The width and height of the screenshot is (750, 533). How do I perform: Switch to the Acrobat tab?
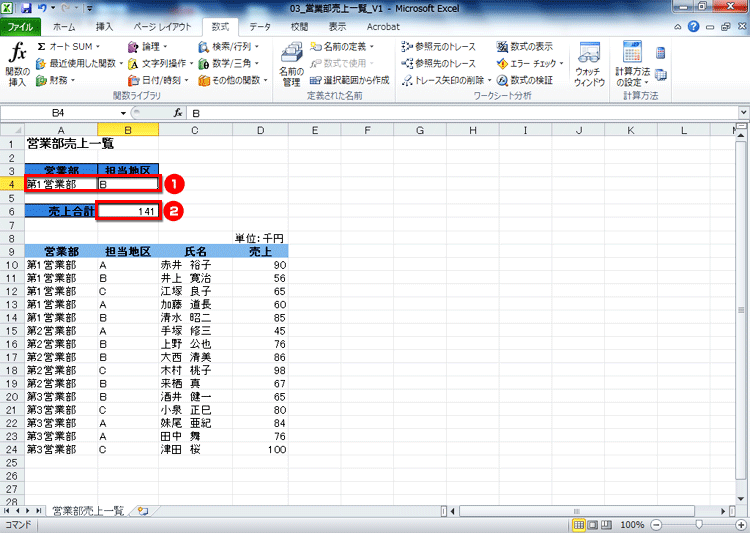point(383,26)
